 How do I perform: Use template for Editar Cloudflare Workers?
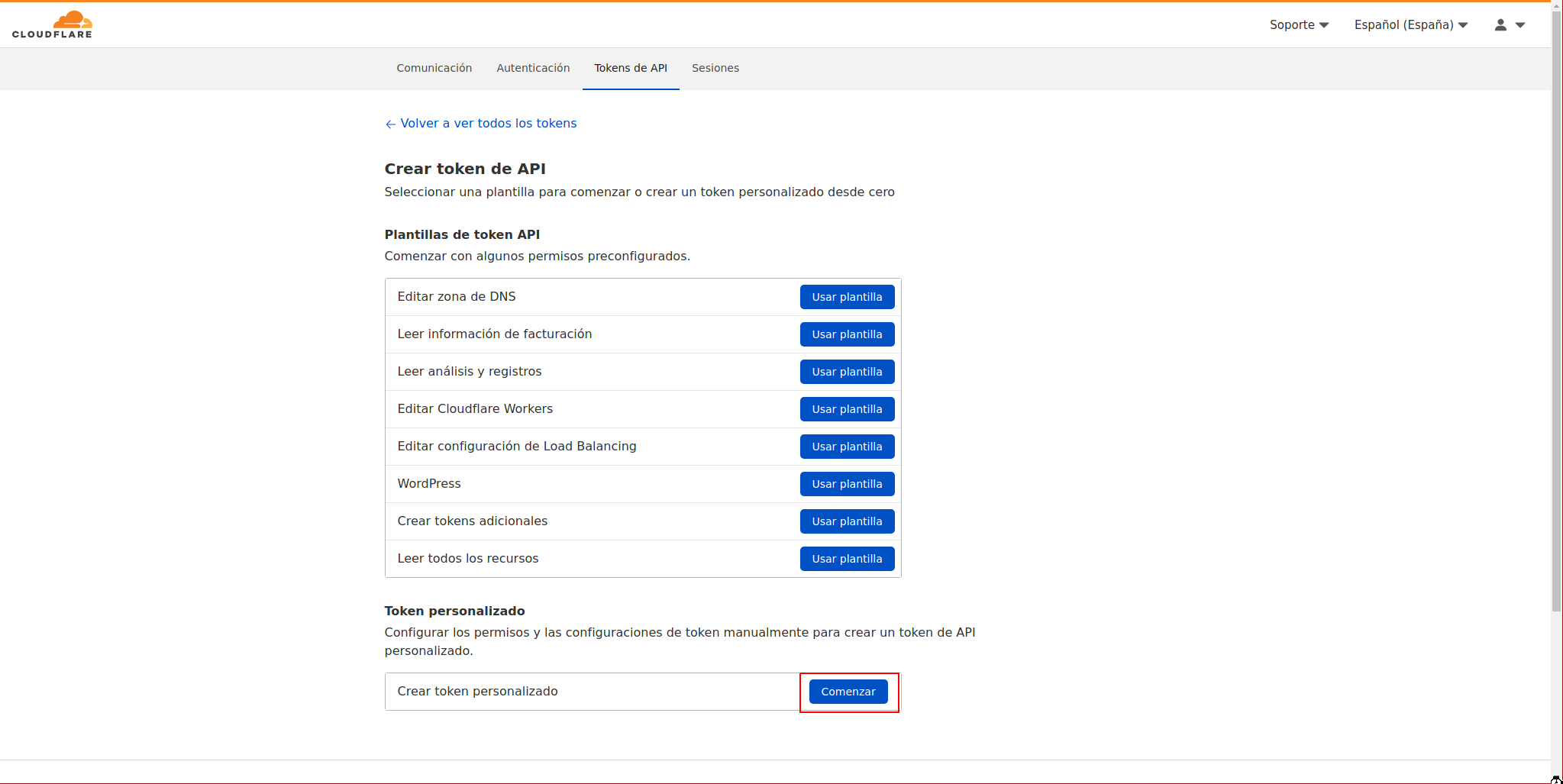coord(847,409)
